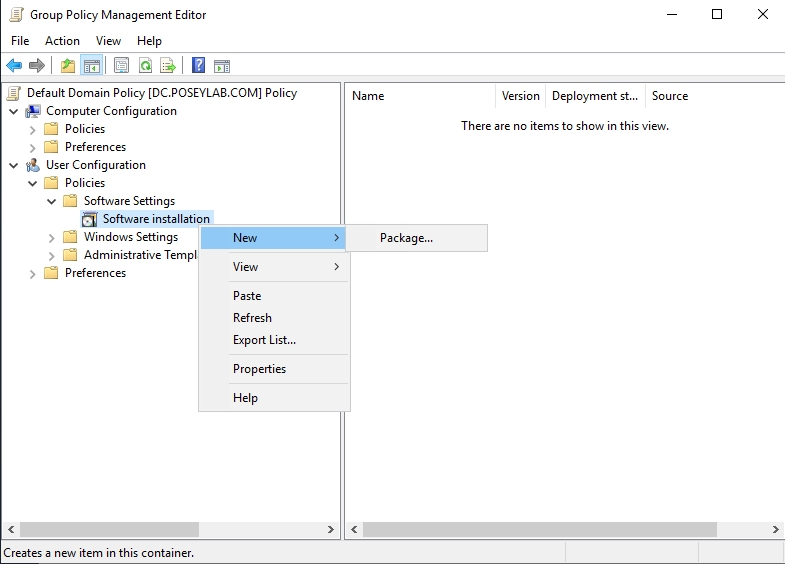Click the Up One Level folder icon

(x=68, y=66)
